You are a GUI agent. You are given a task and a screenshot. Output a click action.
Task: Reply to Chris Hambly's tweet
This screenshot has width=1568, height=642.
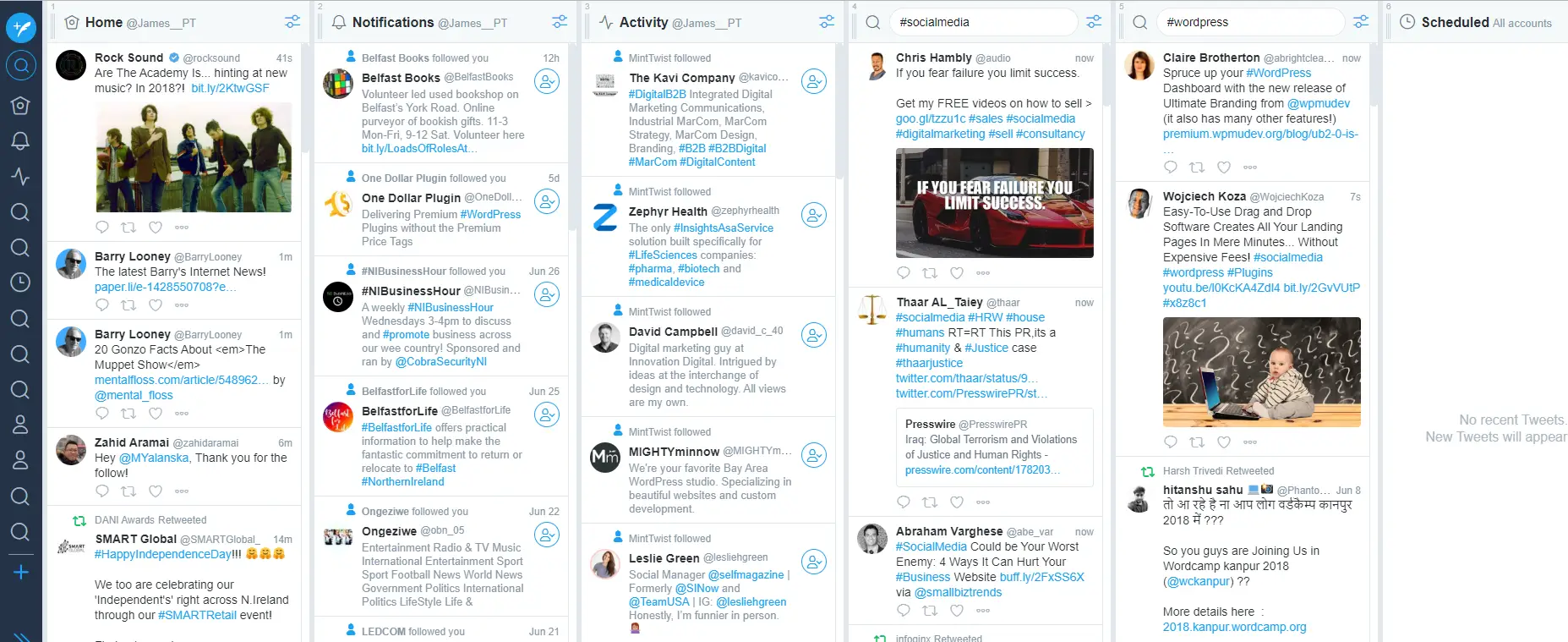904,272
